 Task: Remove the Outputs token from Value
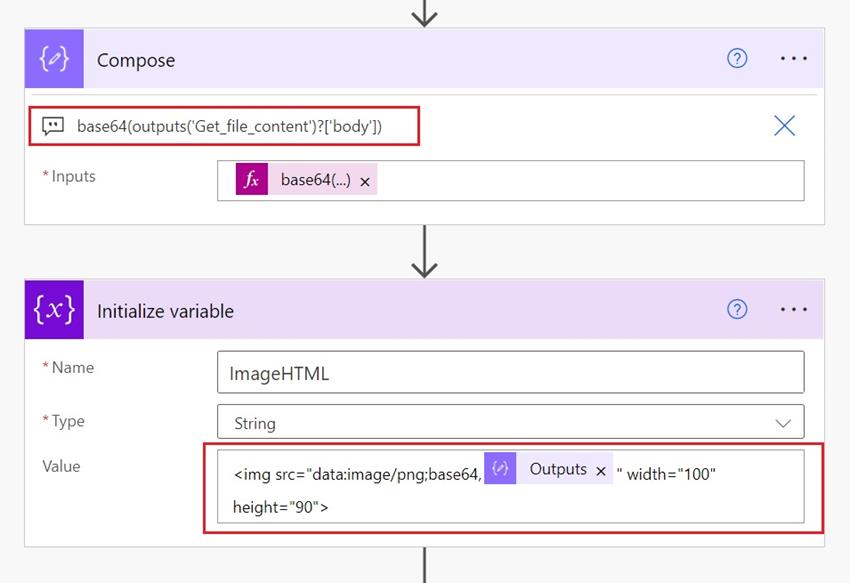[x=603, y=469]
